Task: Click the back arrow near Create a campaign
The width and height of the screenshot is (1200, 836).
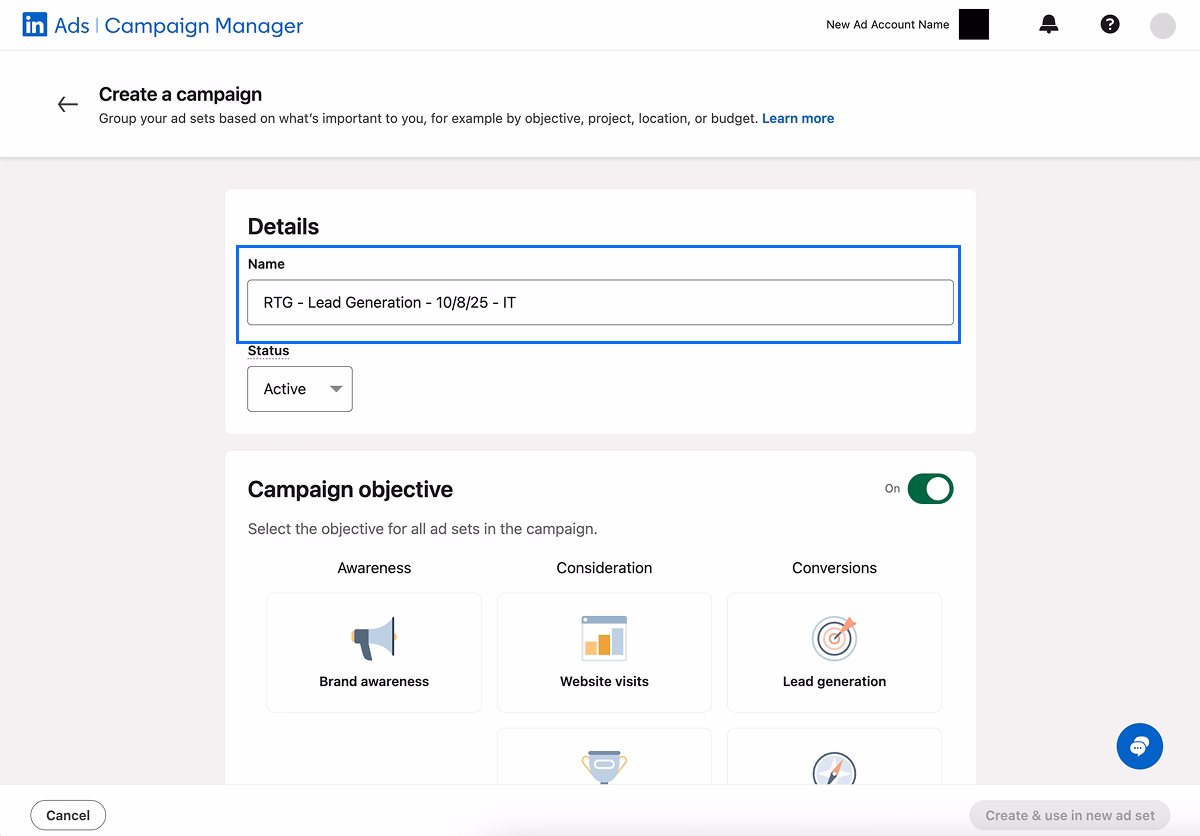Action: click(67, 104)
